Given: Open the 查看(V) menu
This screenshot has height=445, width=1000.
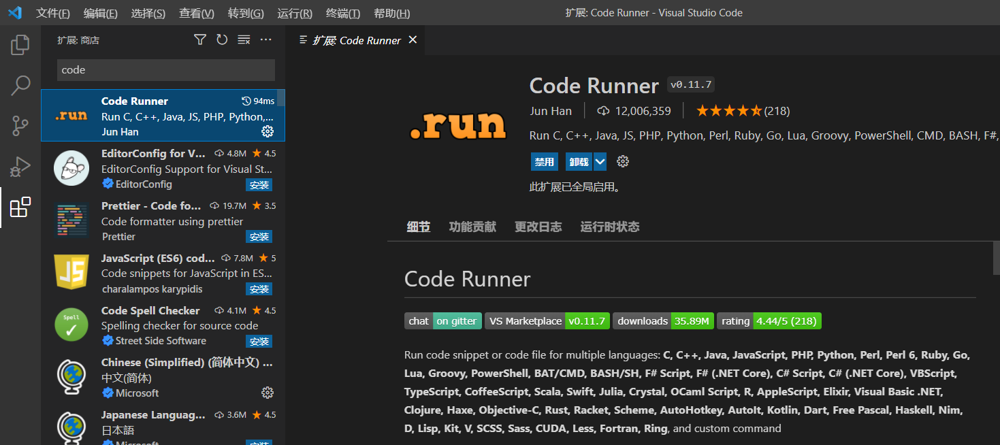Looking at the screenshot, I should (196, 13).
